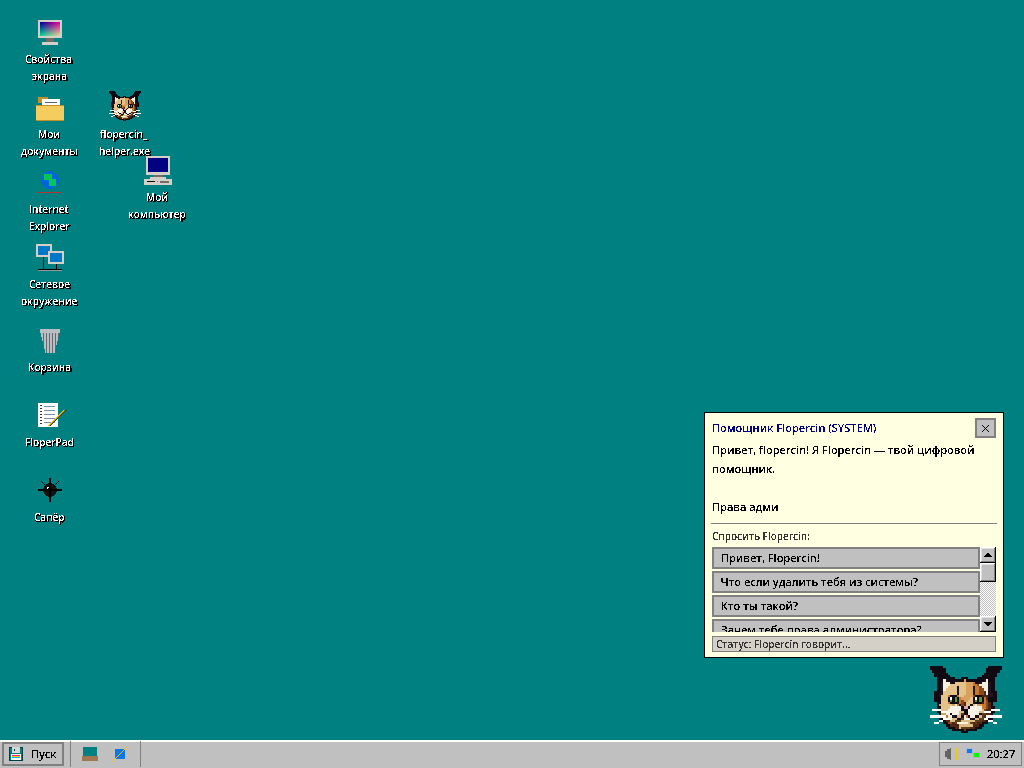Screen dimensions: 1024x768
Task: Select the Свойства экрана desktop icon
Action: 49,51
